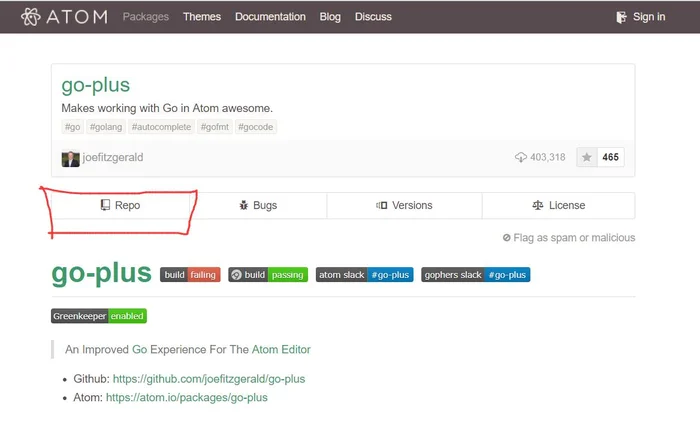Select the #golang tag
This screenshot has width=700, height=433.
click(x=106, y=127)
